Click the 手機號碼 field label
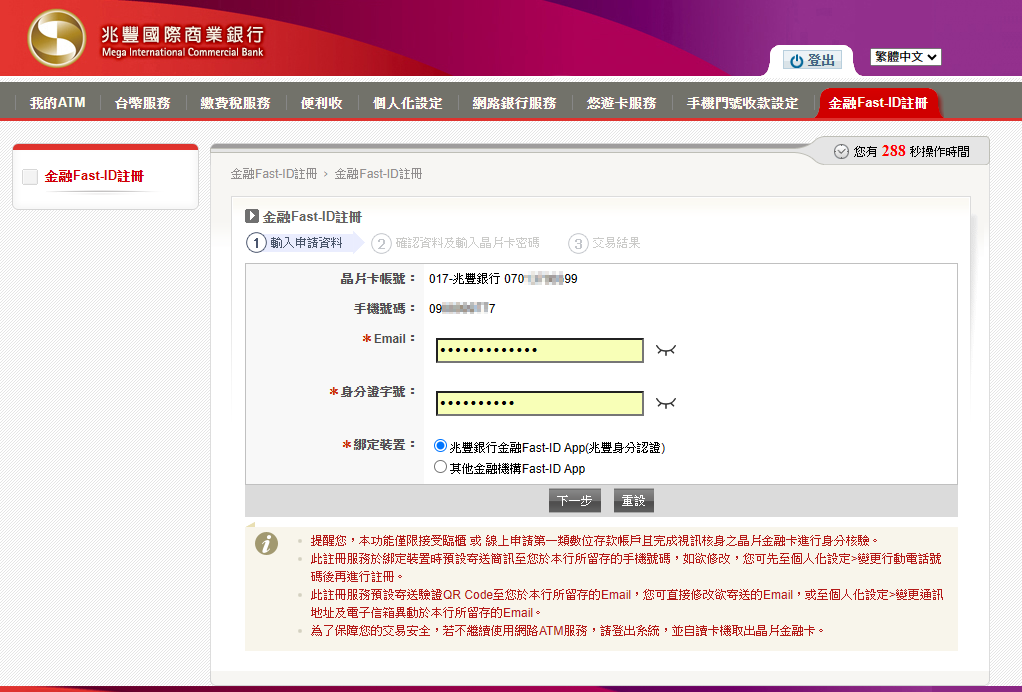Screen dimensions: 1022x692 pyautogui.click(x=384, y=309)
